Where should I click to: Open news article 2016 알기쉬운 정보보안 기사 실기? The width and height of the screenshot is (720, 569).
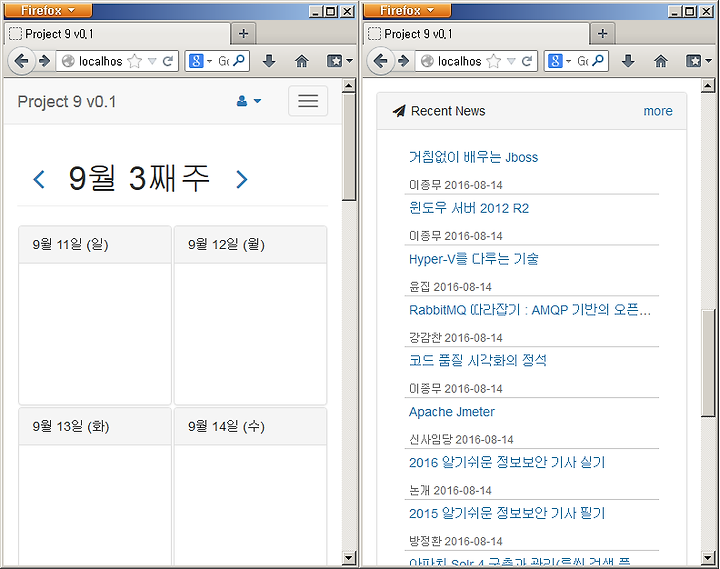click(x=507, y=462)
